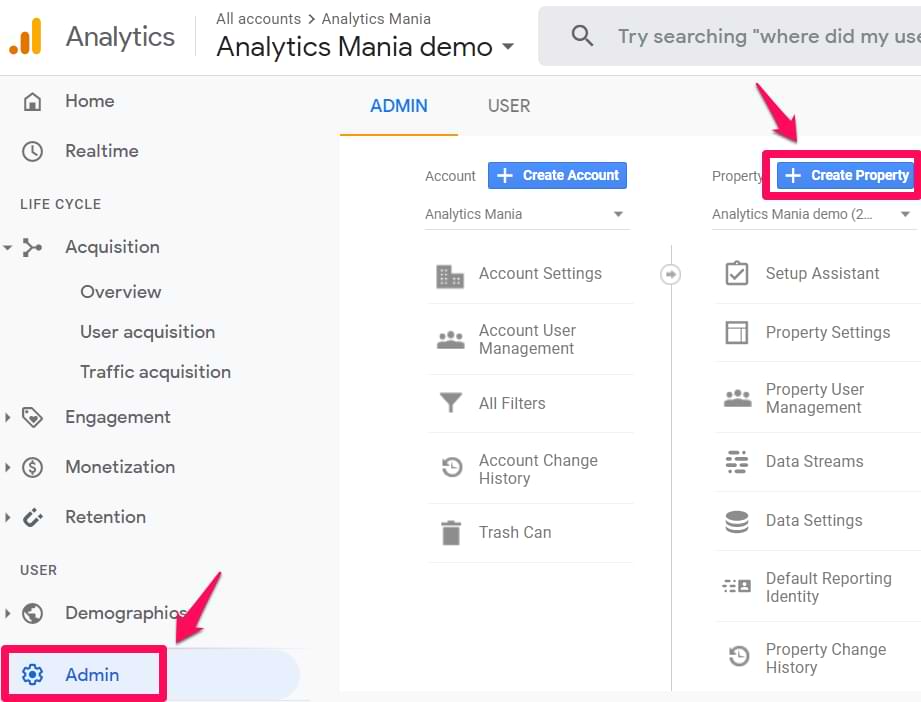The height and width of the screenshot is (702, 921).
Task: Open the Trash Can
Action: [515, 532]
